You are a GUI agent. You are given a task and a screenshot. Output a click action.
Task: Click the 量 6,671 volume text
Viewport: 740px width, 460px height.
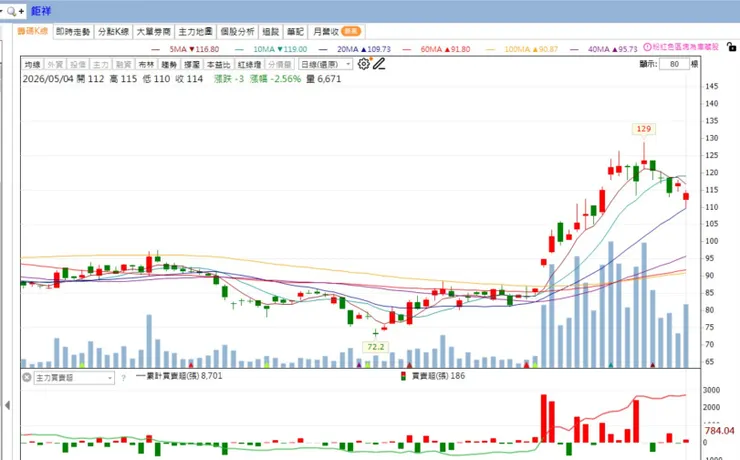[323, 79]
